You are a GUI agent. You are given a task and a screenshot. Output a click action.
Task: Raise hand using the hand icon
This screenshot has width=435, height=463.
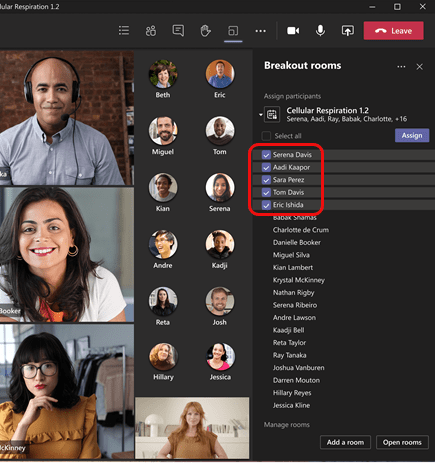coord(205,31)
